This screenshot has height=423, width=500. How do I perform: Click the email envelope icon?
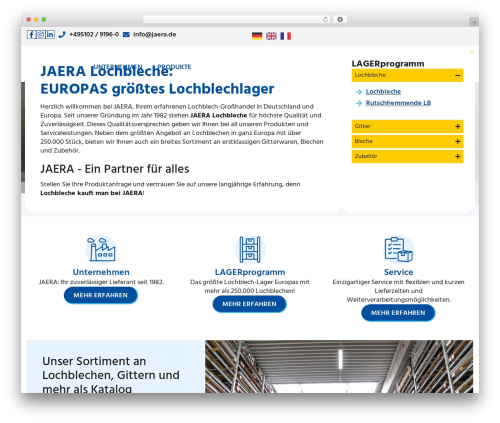[x=126, y=34]
